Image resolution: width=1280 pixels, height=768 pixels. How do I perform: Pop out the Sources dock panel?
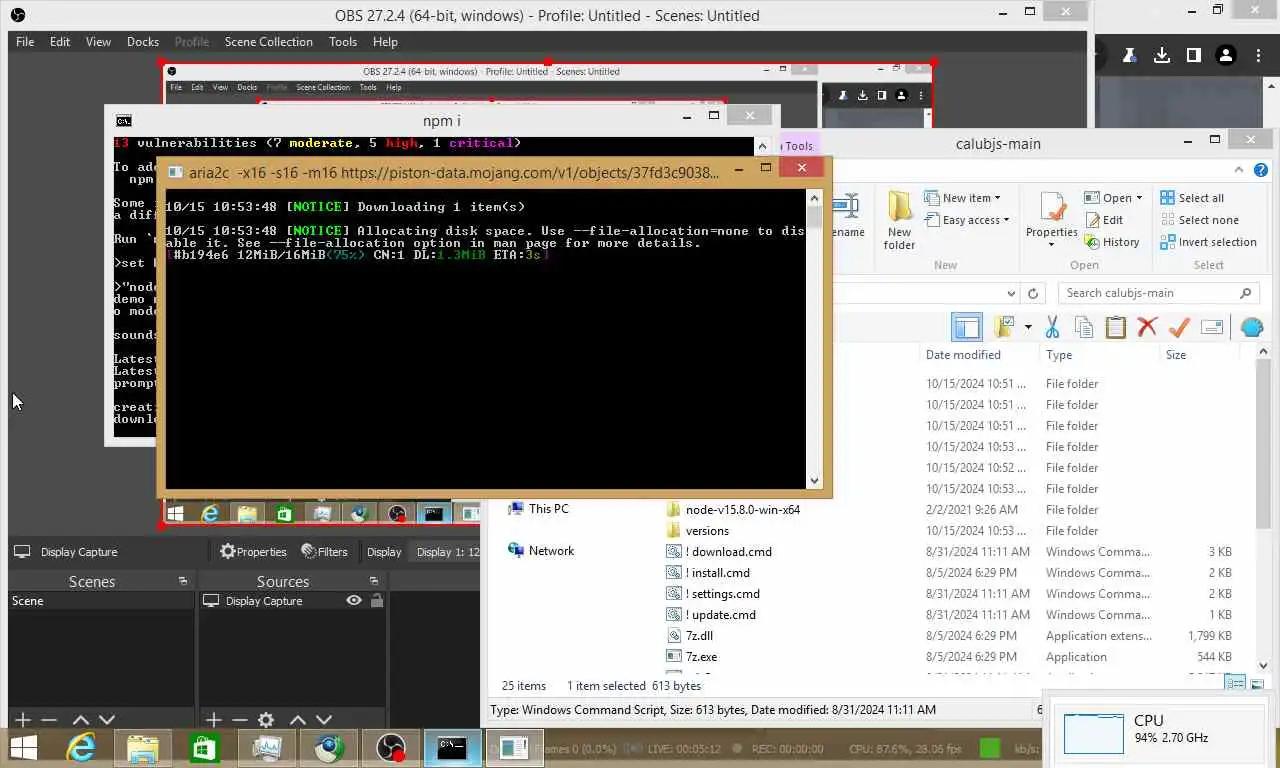(x=374, y=581)
